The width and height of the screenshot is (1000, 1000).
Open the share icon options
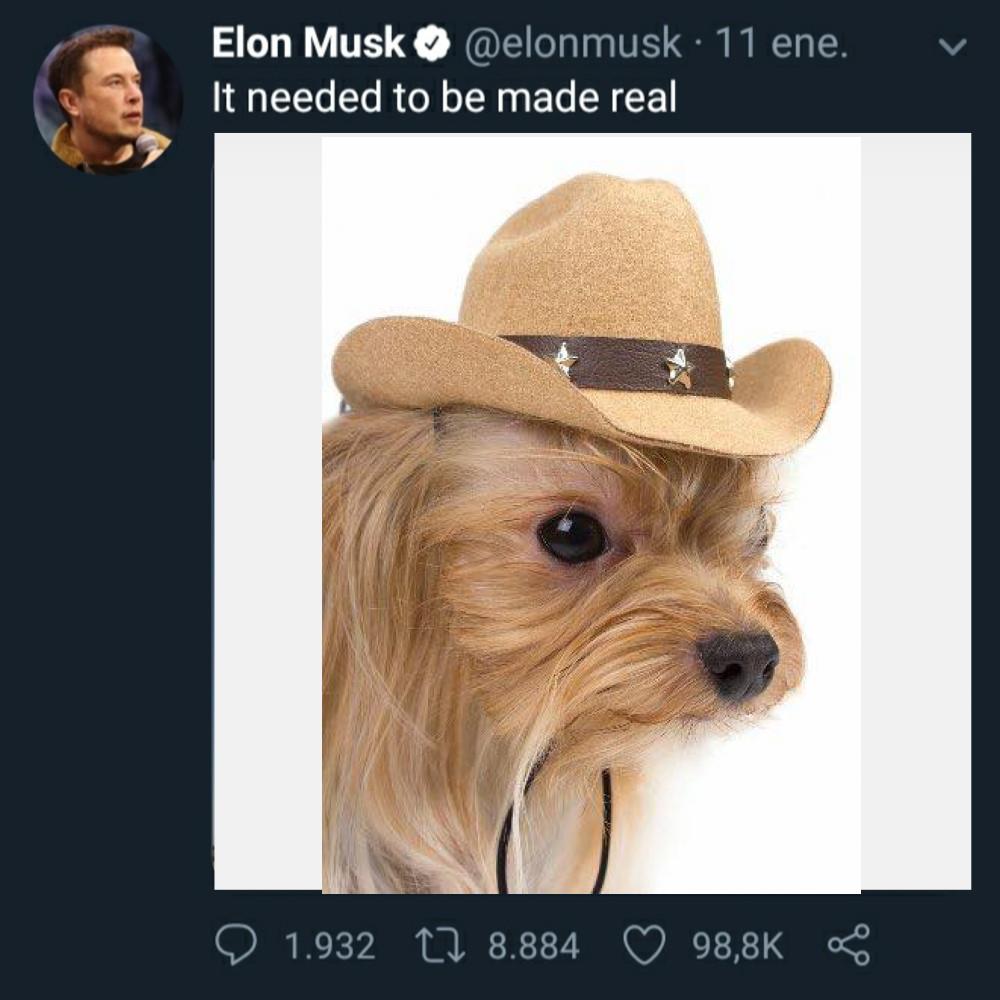click(849, 945)
